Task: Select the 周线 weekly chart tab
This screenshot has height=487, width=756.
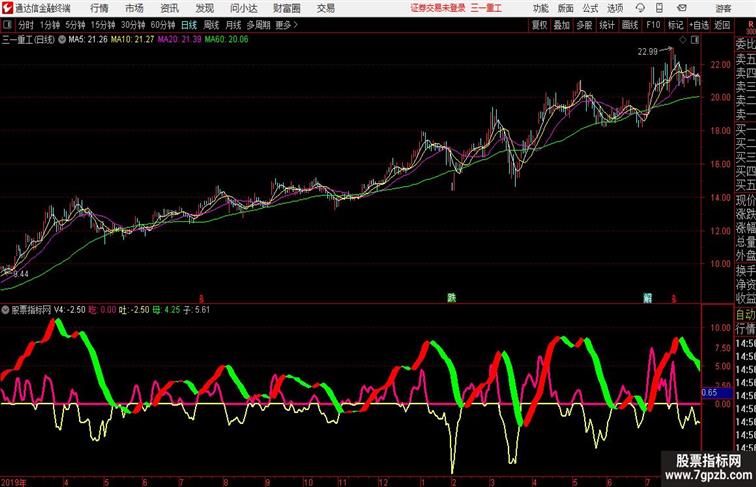Action: (x=211, y=25)
